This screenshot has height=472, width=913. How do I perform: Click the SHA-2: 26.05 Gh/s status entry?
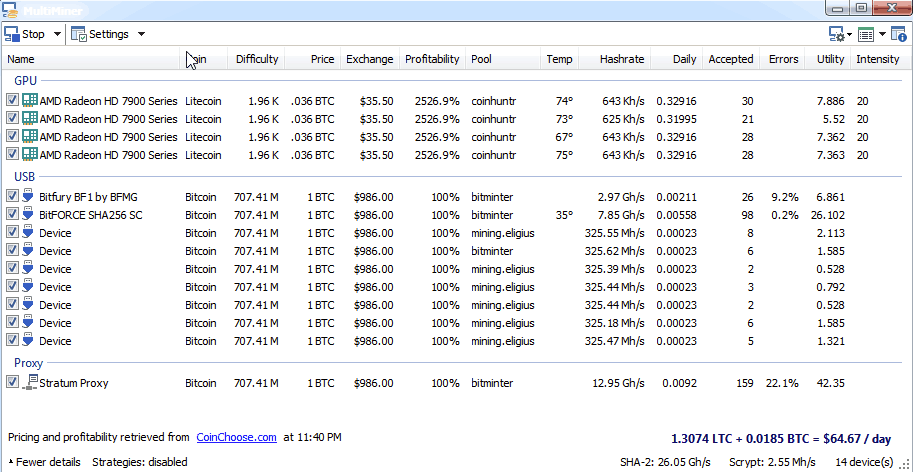click(666, 462)
